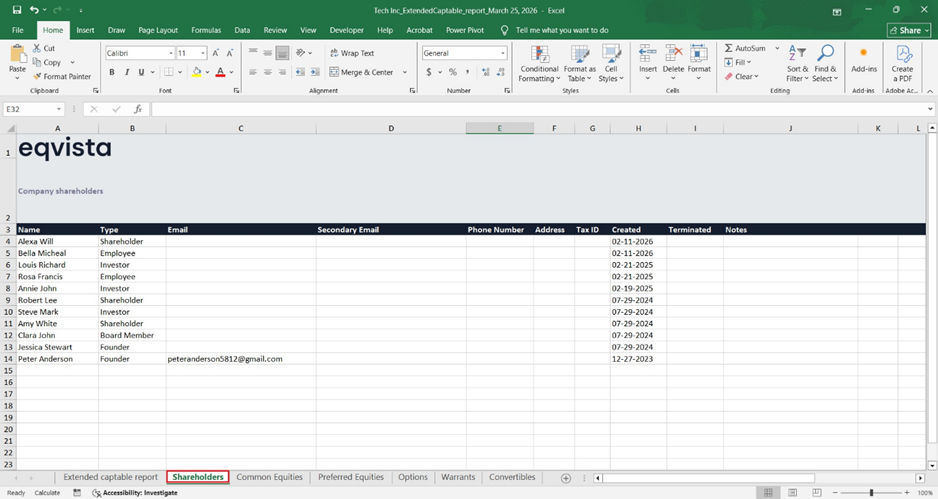Switch to the Page Layout ribbon tab
938x499 pixels.
[158, 31]
